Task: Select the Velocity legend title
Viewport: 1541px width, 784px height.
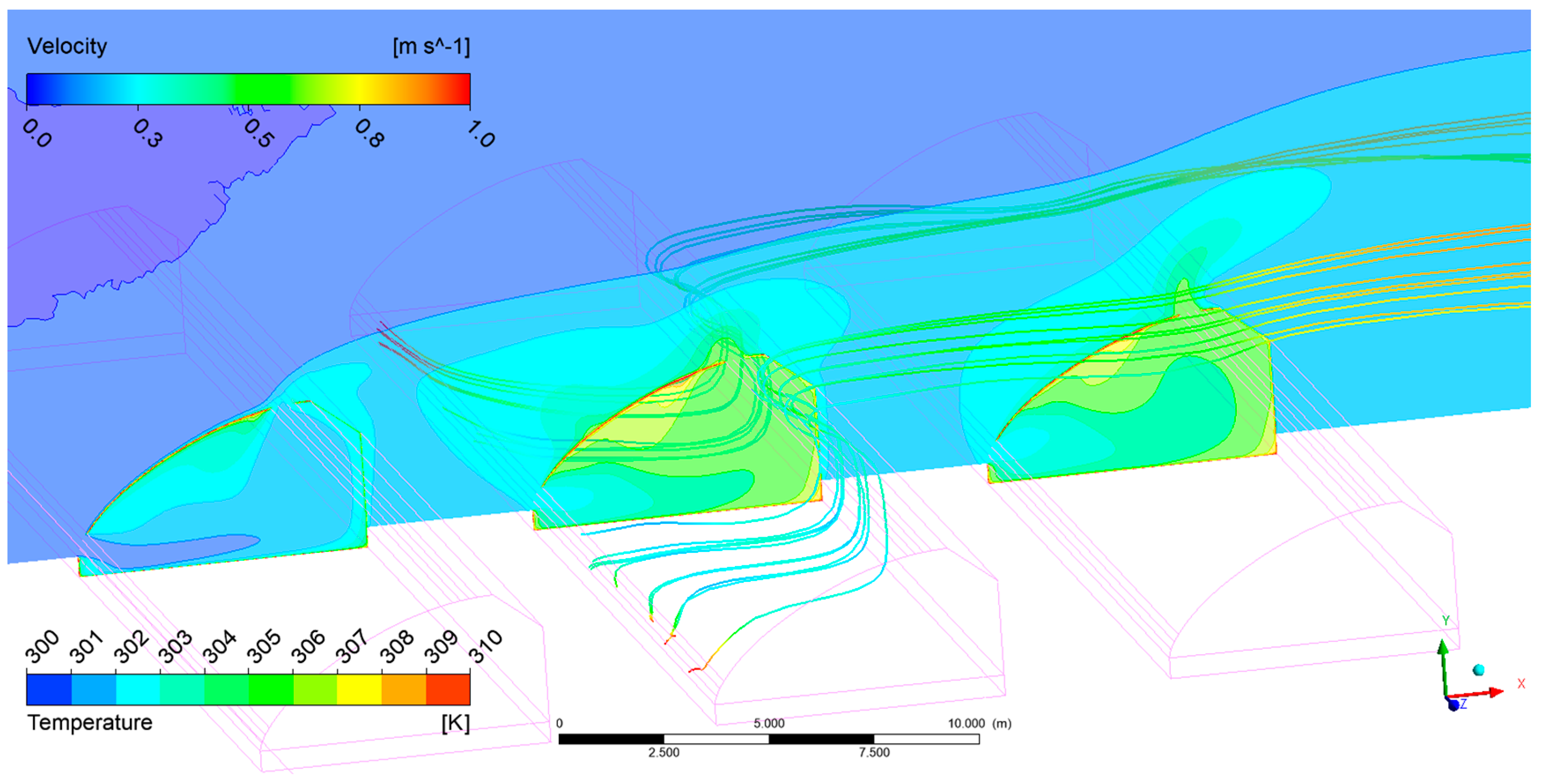Action: (67, 46)
